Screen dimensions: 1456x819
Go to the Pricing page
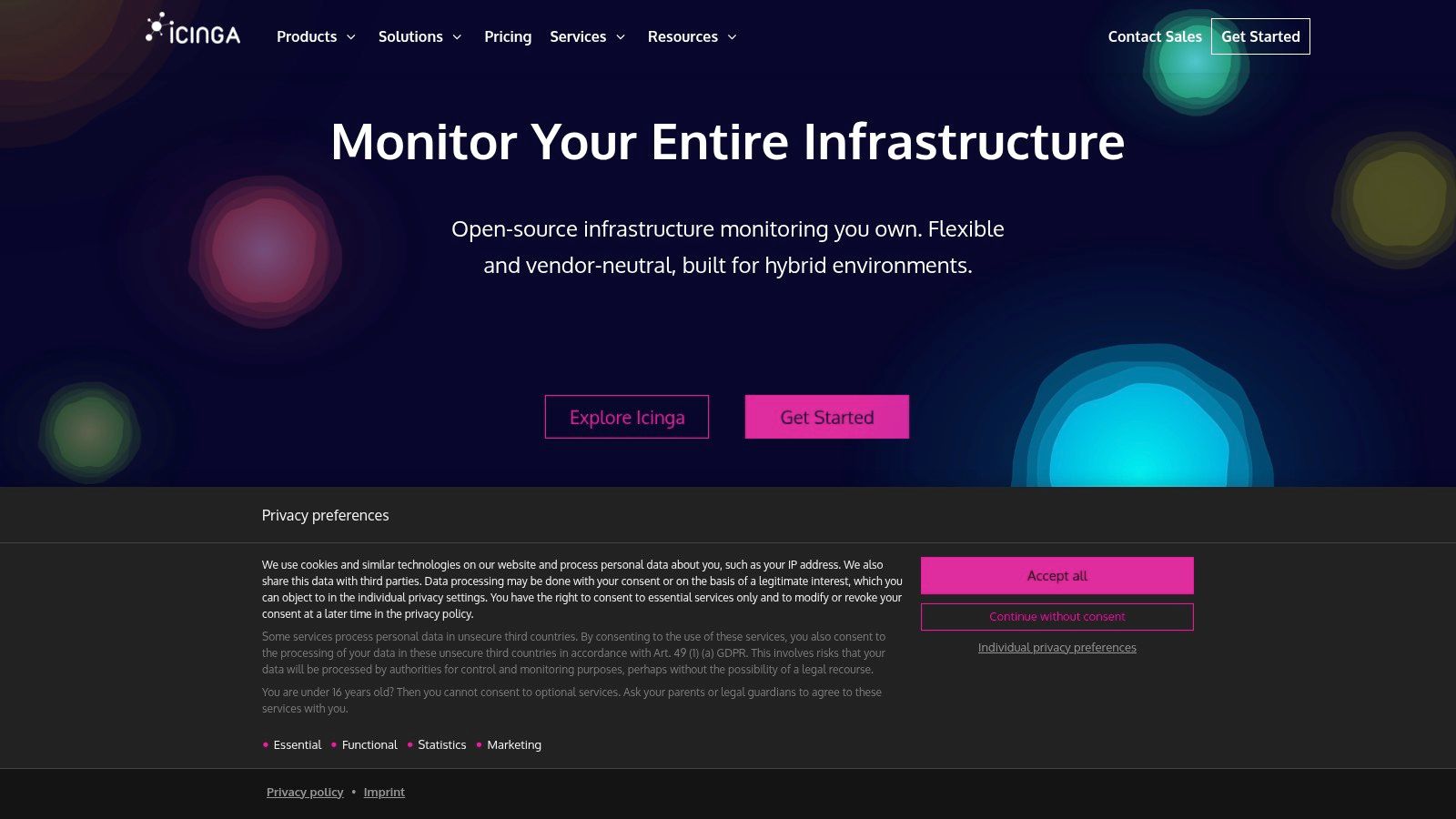508,36
